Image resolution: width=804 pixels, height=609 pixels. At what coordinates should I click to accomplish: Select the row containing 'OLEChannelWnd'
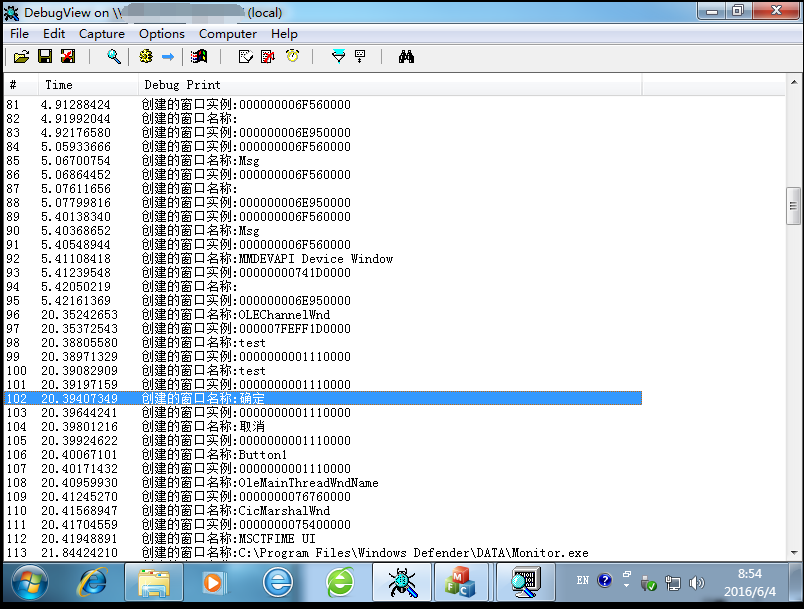tap(323, 315)
